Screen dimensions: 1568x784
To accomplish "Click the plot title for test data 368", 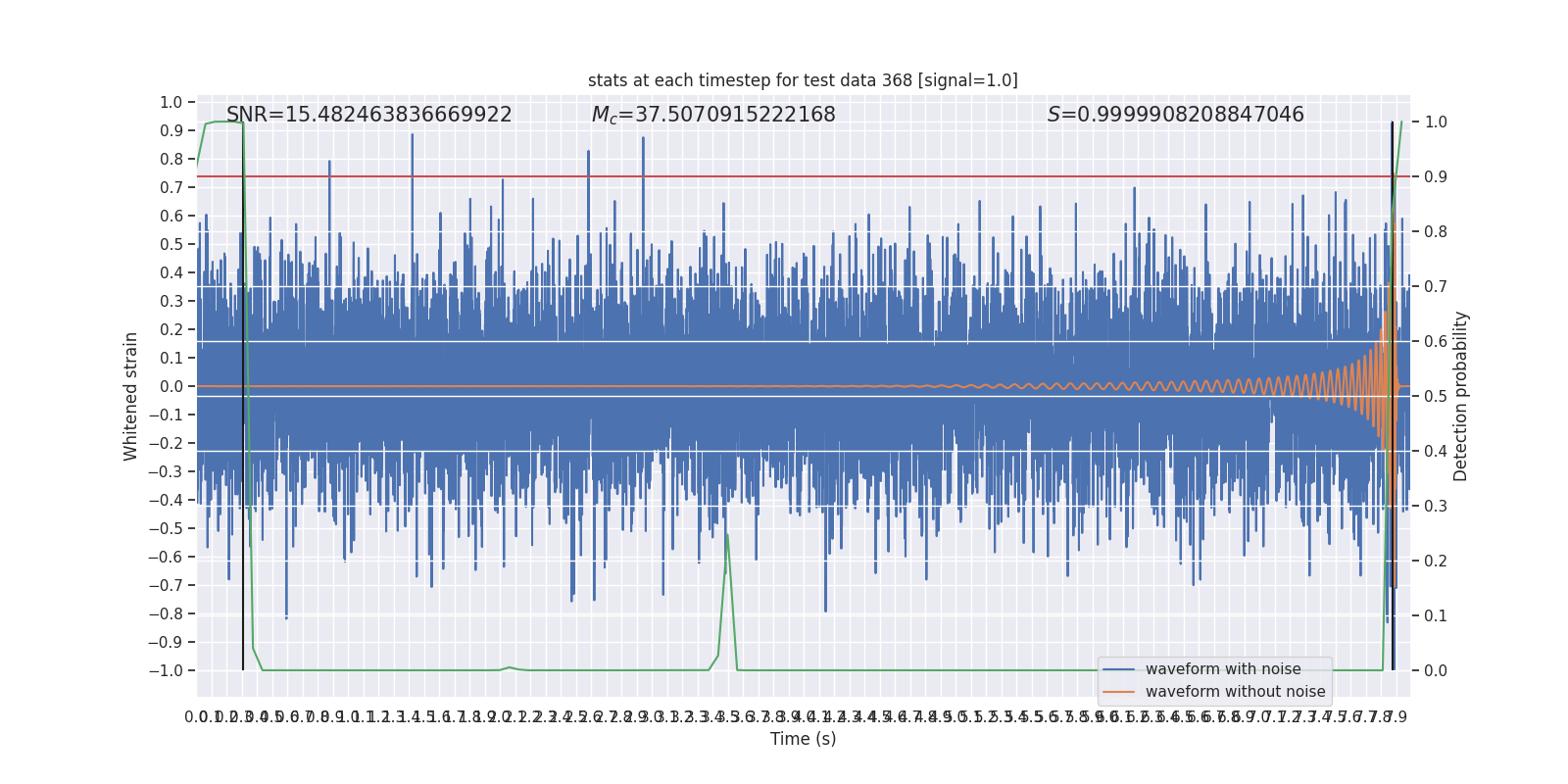I will 803,80.
